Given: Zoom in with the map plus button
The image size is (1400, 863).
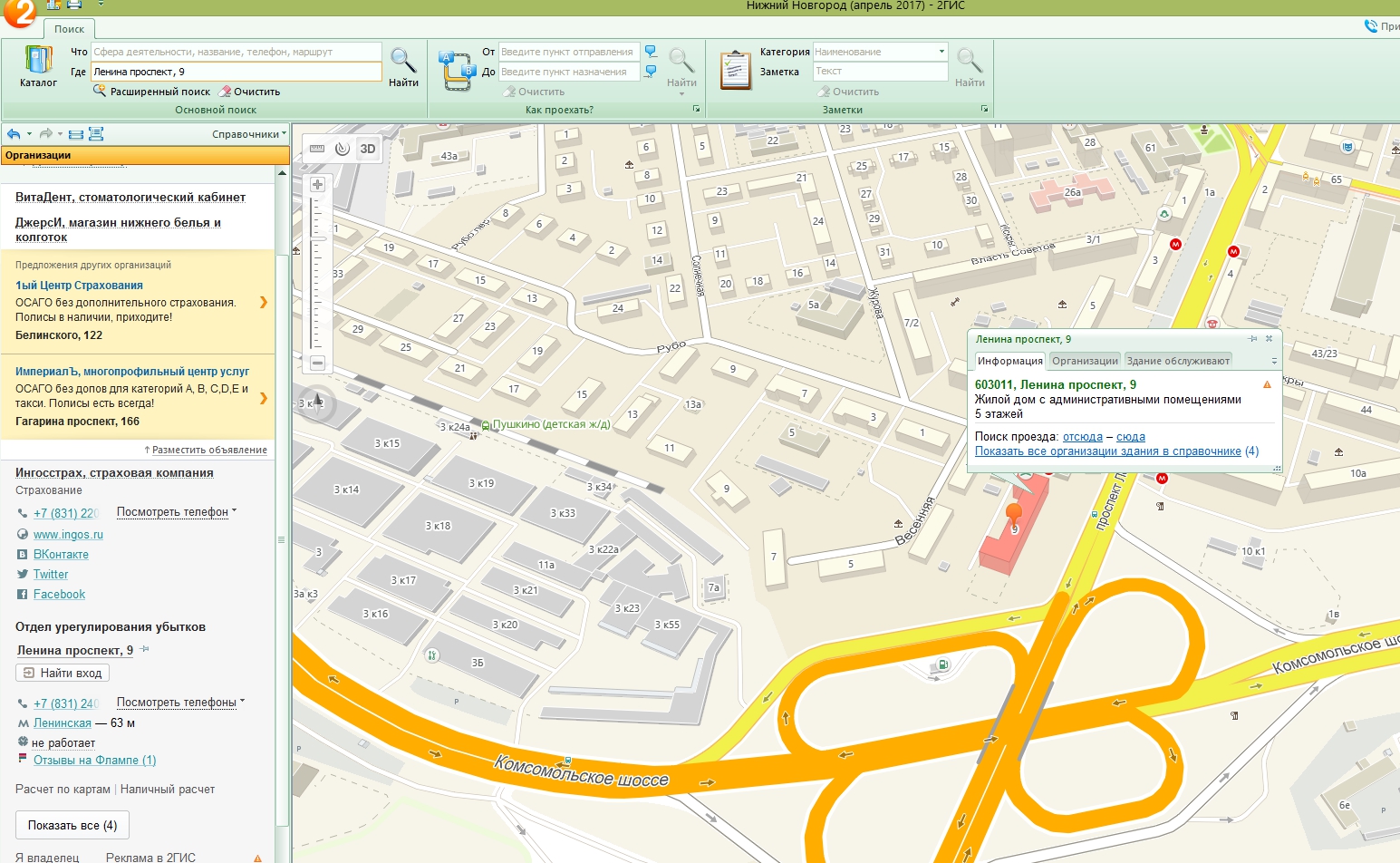Looking at the screenshot, I should point(317,184).
